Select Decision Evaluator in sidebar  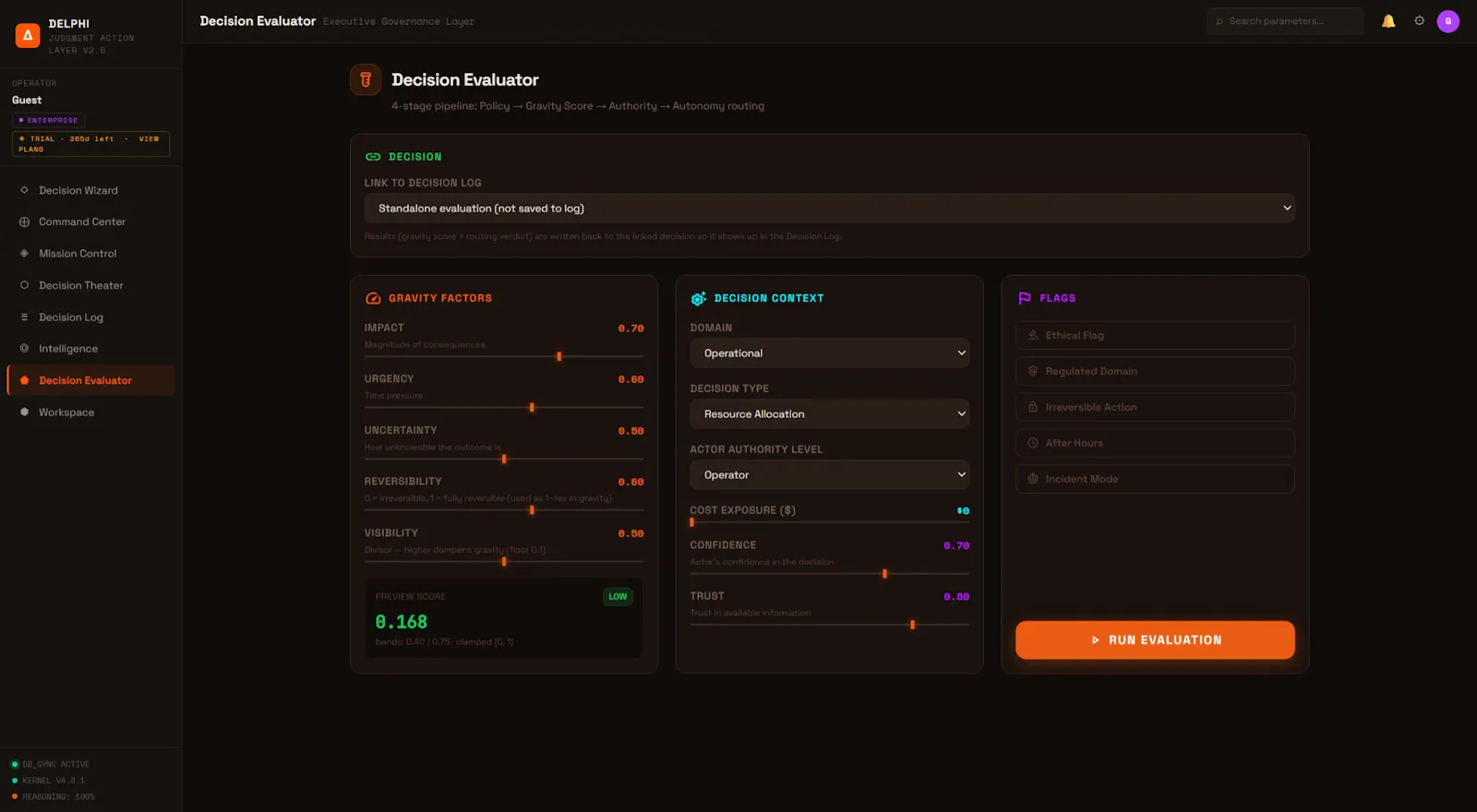click(x=90, y=380)
